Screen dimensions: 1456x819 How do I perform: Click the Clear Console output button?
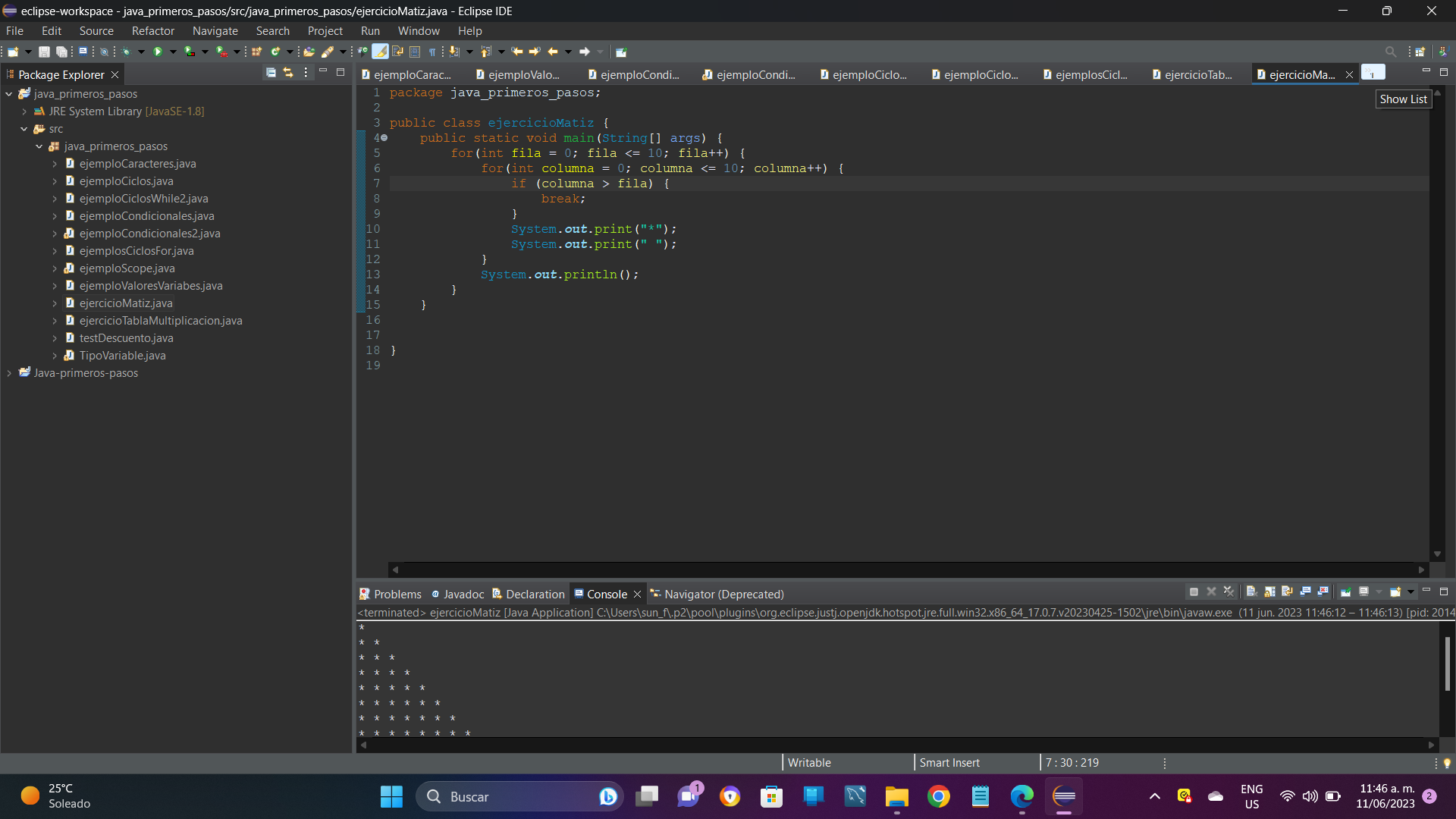coord(1249,593)
